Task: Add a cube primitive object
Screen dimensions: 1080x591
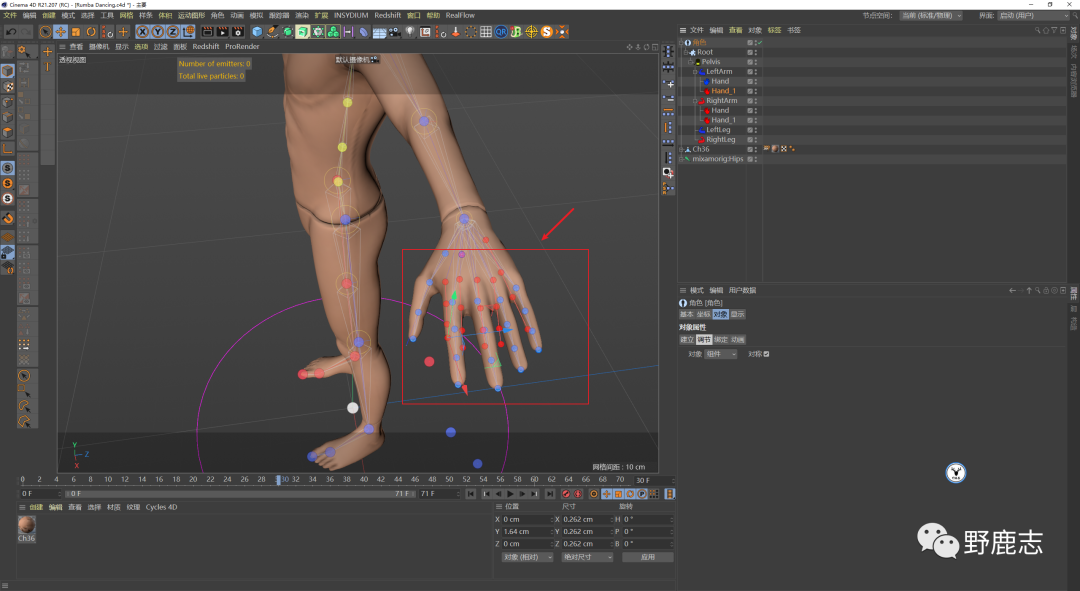Action: pyautogui.click(x=257, y=32)
